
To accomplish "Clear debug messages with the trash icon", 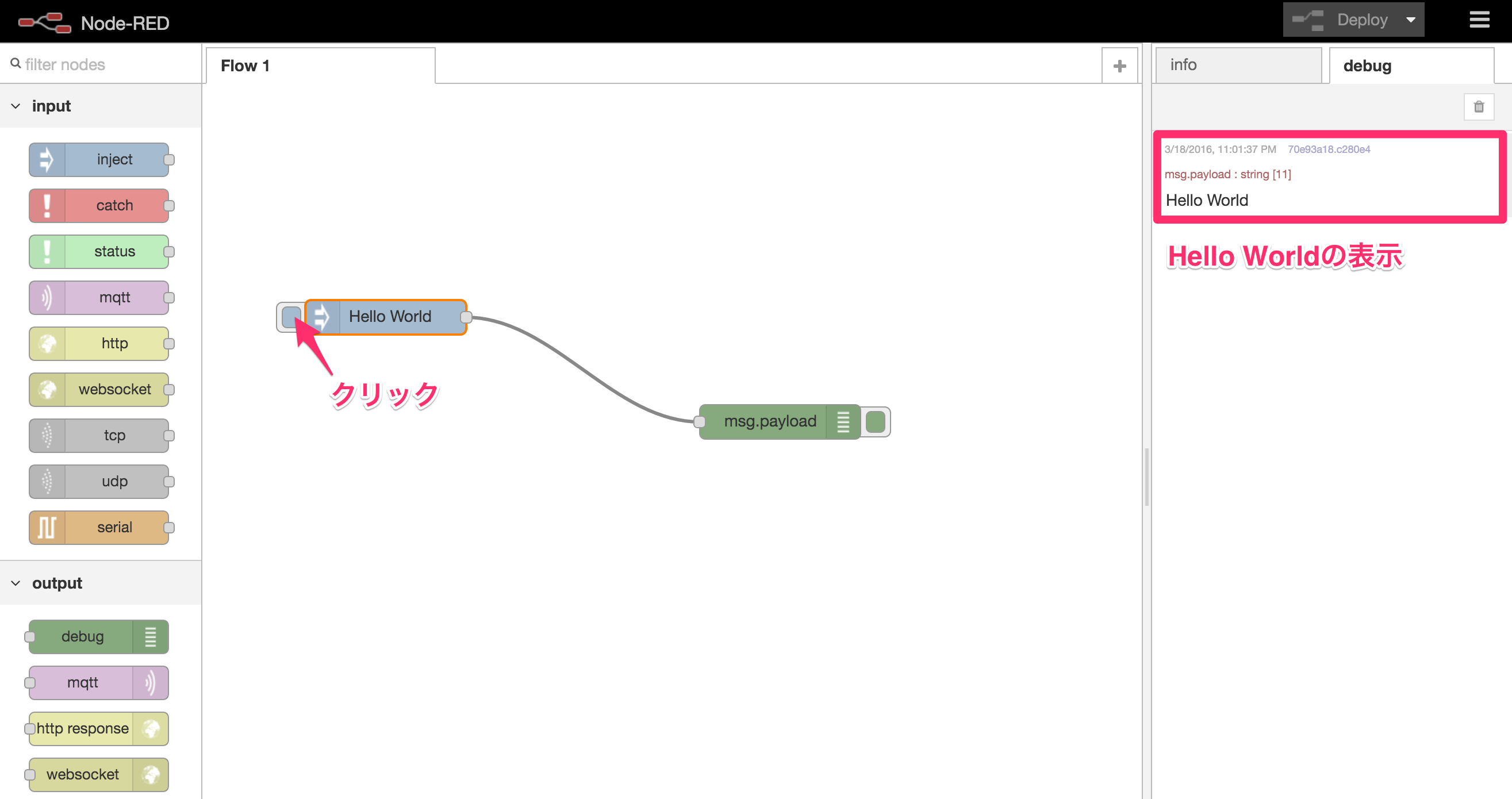I will tap(1479, 106).
